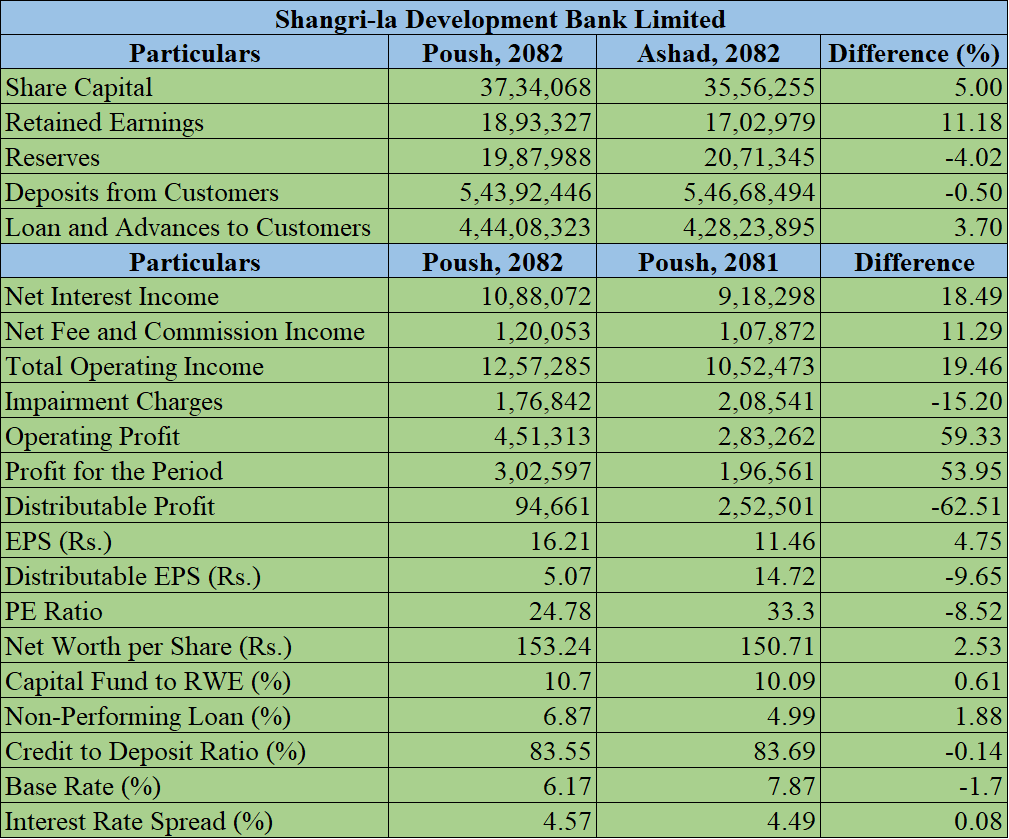Select the Interest Rate Spread difference 0.08
Screen dimensions: 1009x839
(978, 822)
